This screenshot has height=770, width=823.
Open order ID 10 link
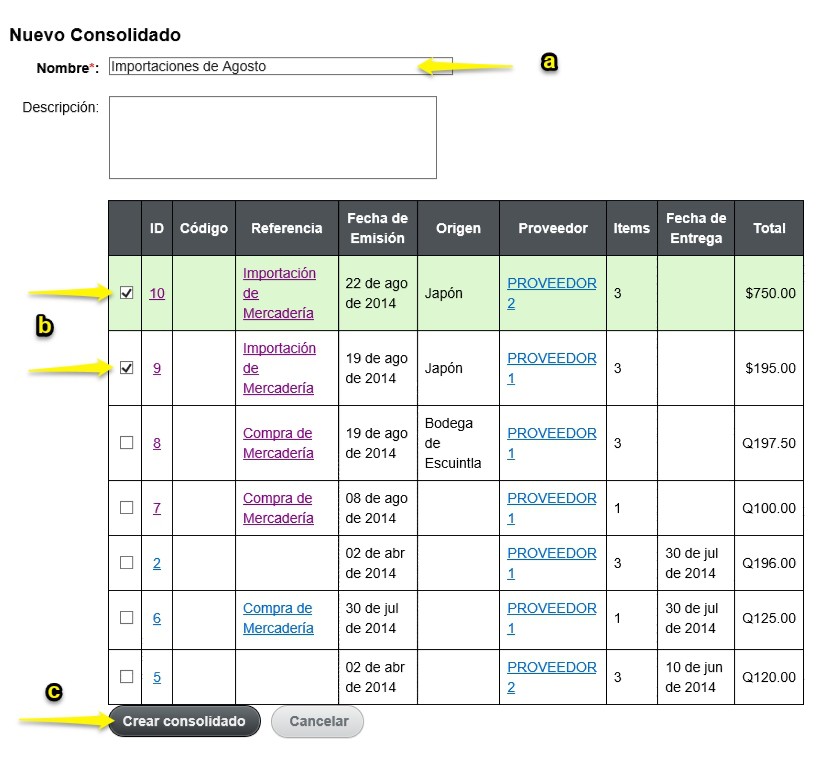[x=157, y=293]
